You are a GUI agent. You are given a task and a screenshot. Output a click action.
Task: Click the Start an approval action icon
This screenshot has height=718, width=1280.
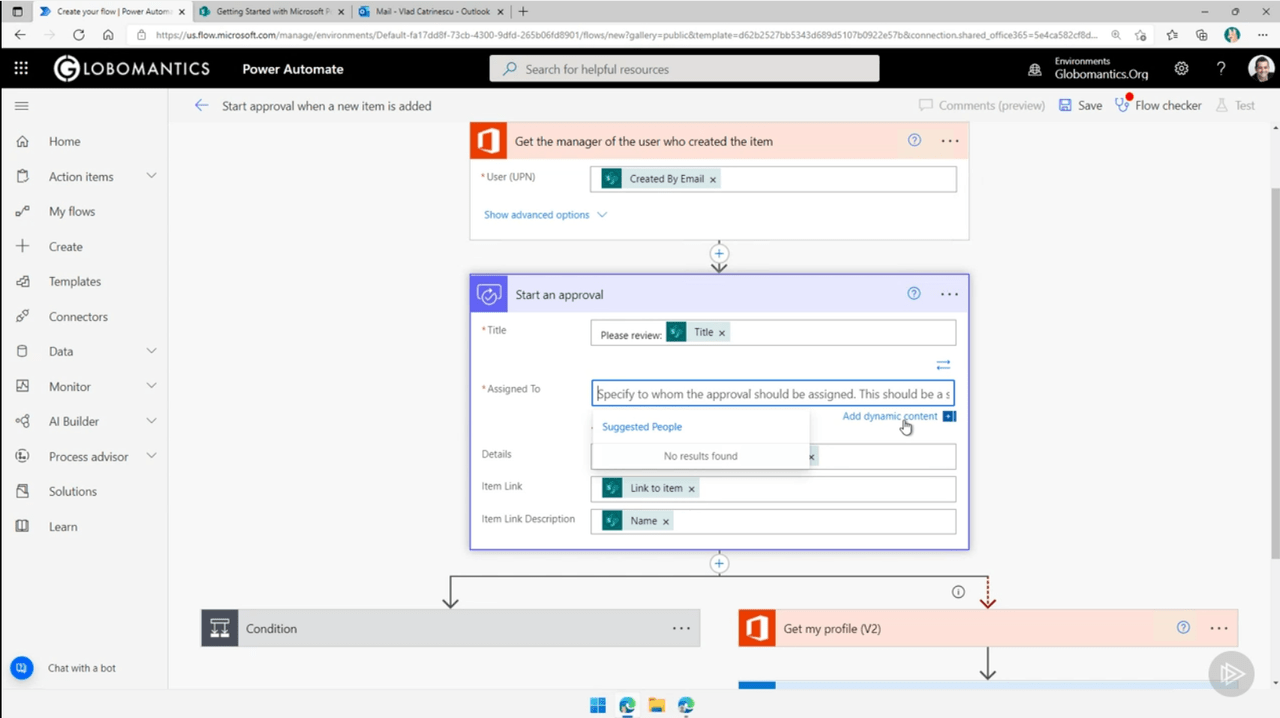coord(489,295)
